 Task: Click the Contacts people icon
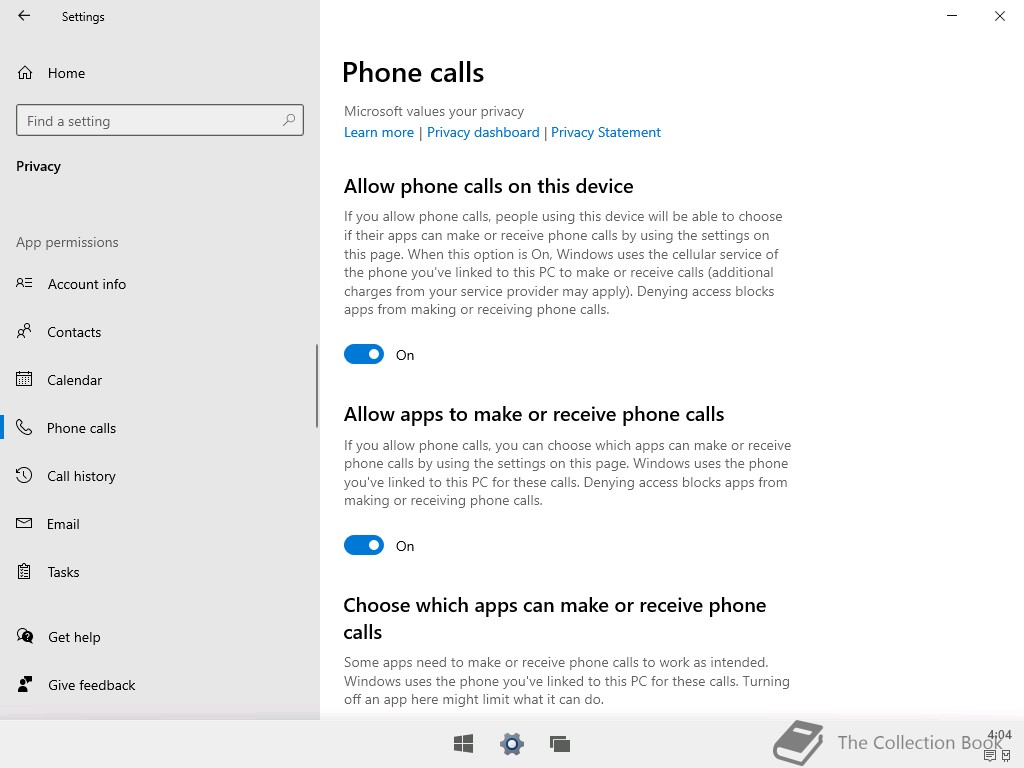pos(24,331)
